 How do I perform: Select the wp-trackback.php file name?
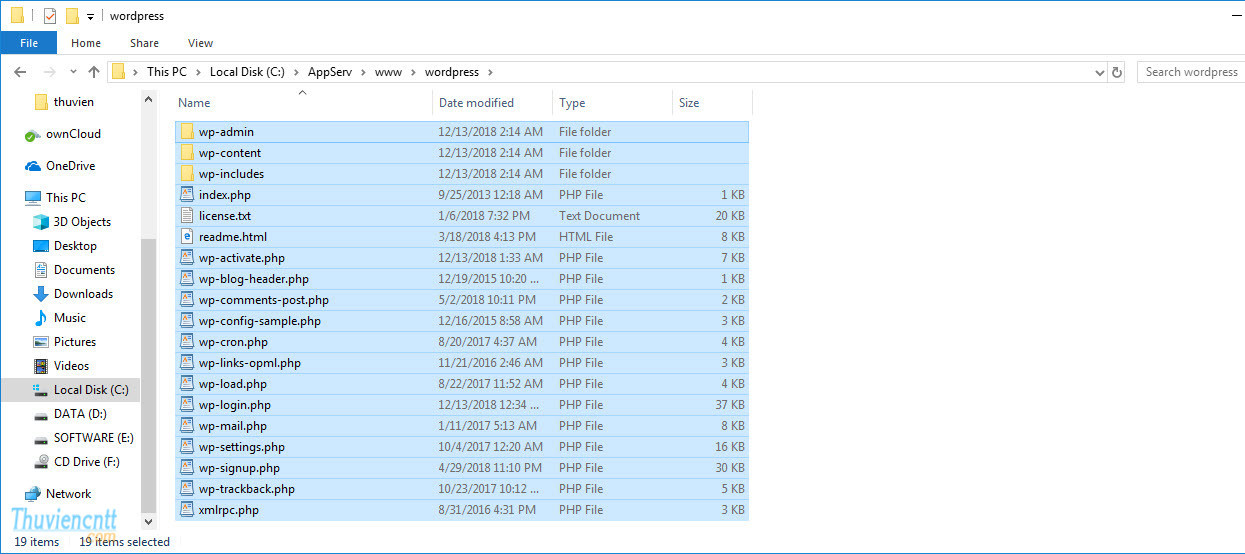(x=246, y=489)
